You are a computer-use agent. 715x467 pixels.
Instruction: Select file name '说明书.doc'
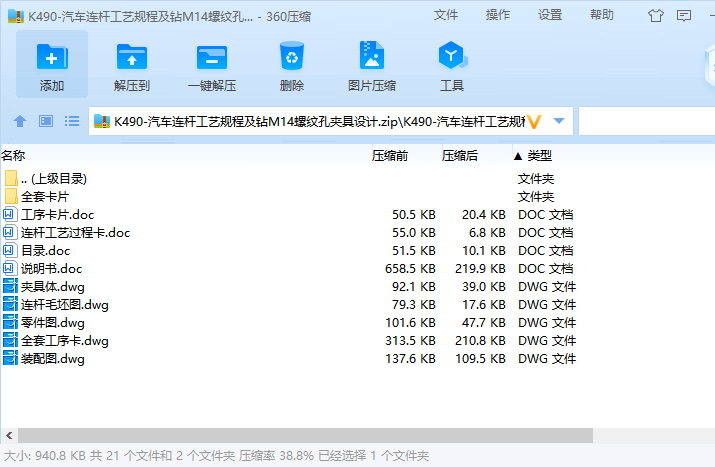[52, 269]
